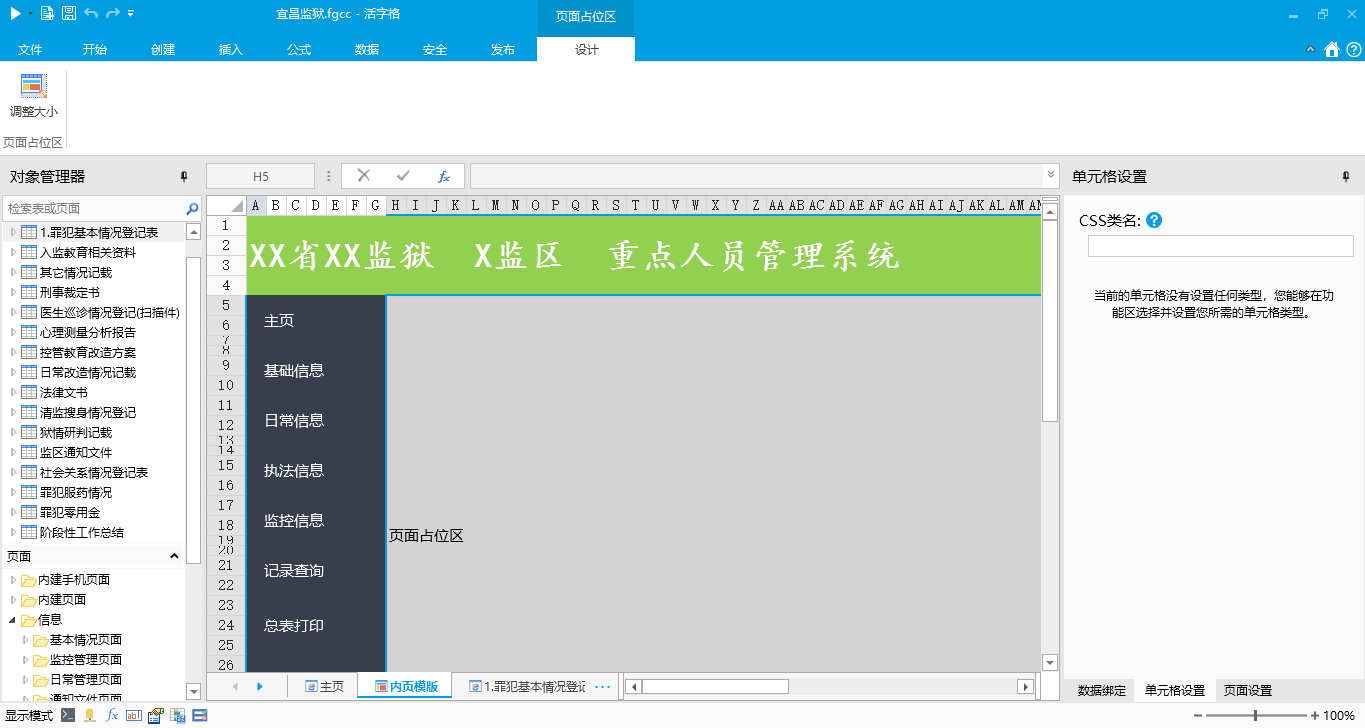1365x728 pixels.
Task: Click the blue help icon beside CSS类名
Action: pyautogui.click(x=1154, y=220)
